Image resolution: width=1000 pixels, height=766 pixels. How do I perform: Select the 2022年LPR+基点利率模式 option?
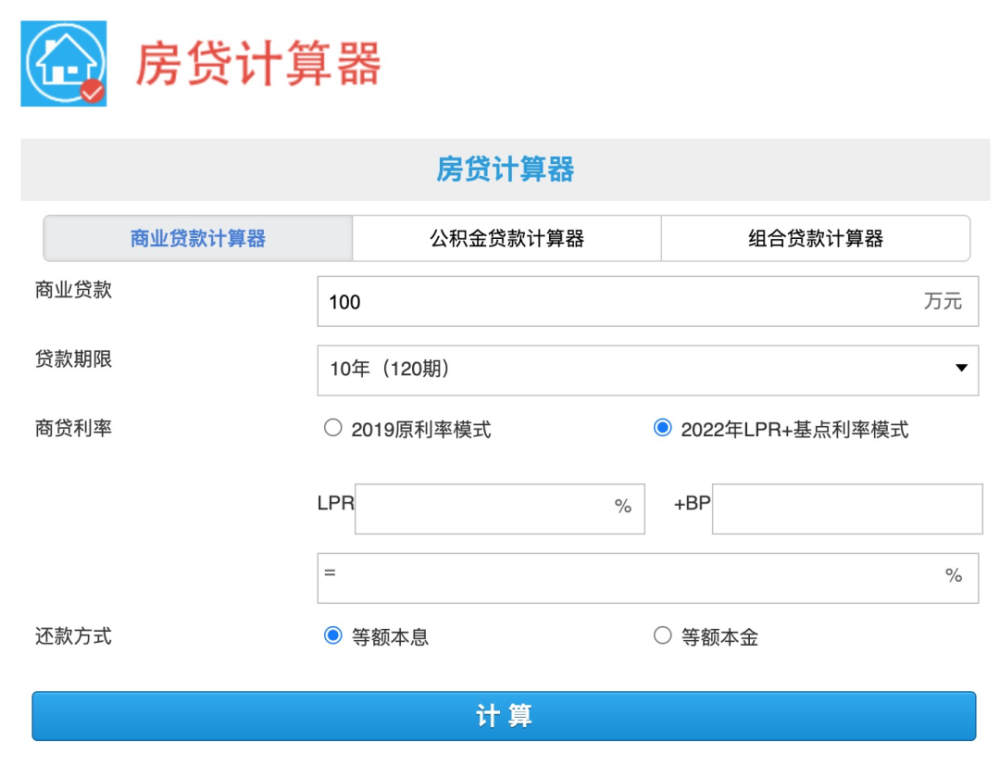662,427
